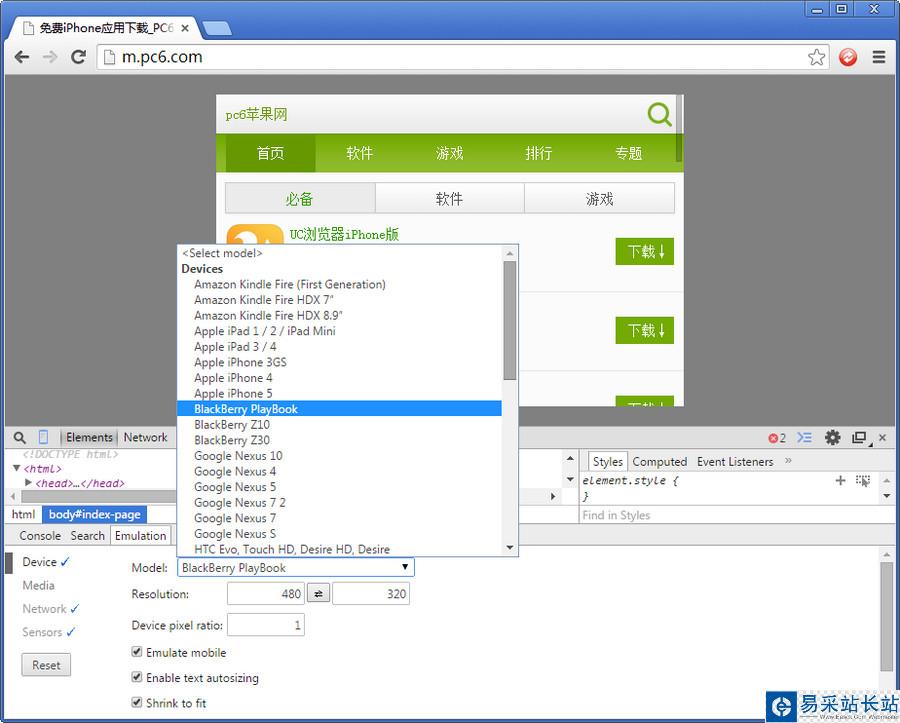Open the Model dropdown combo box

pos(296,567)
